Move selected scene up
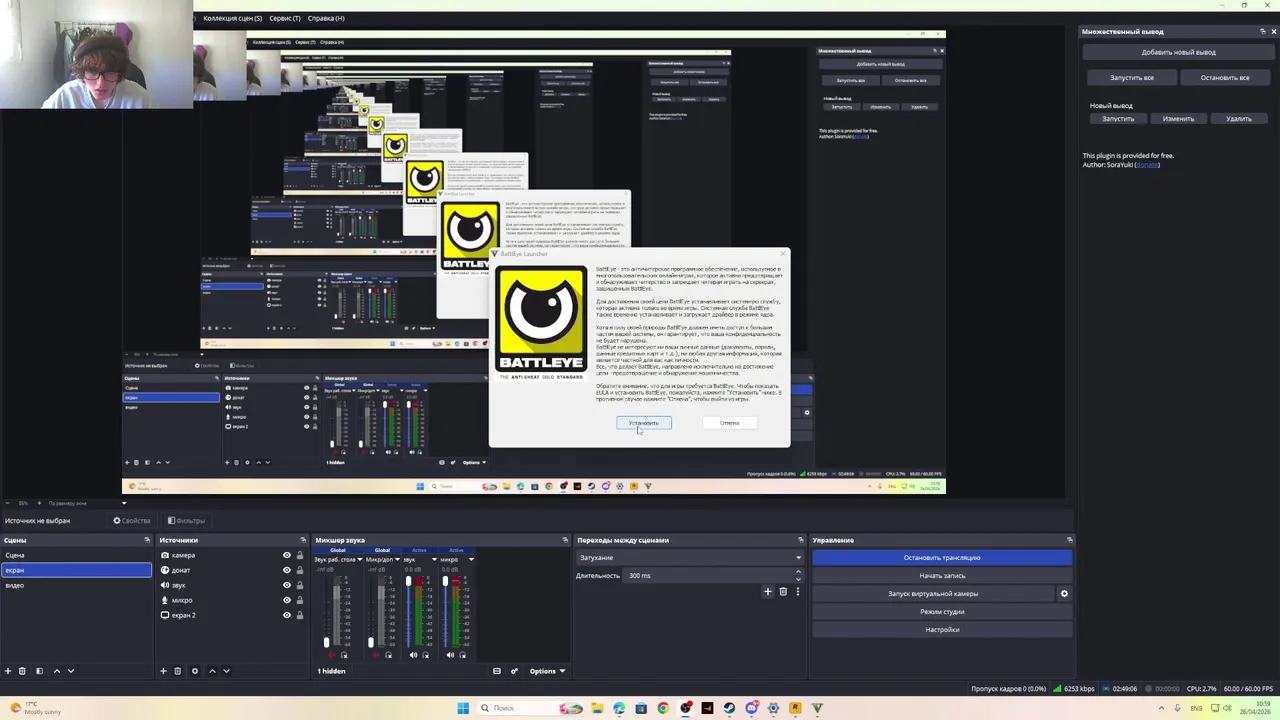The width and height of the screenshot is (1280, 720). point(56,671)
